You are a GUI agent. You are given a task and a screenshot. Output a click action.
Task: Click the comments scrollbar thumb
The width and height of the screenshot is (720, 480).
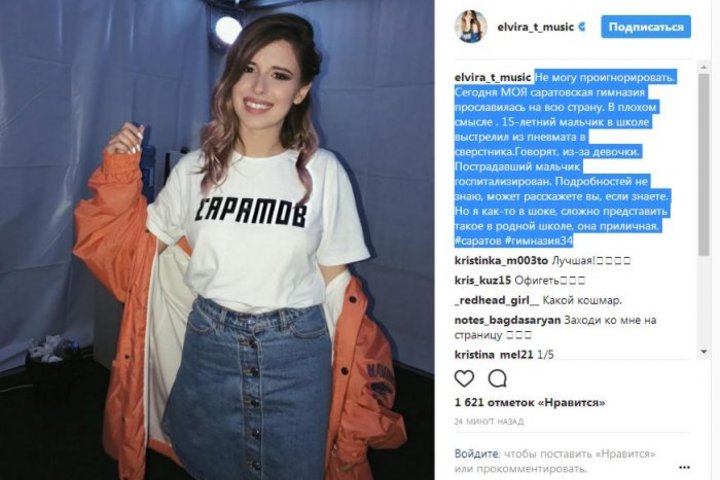click(703, 164)
